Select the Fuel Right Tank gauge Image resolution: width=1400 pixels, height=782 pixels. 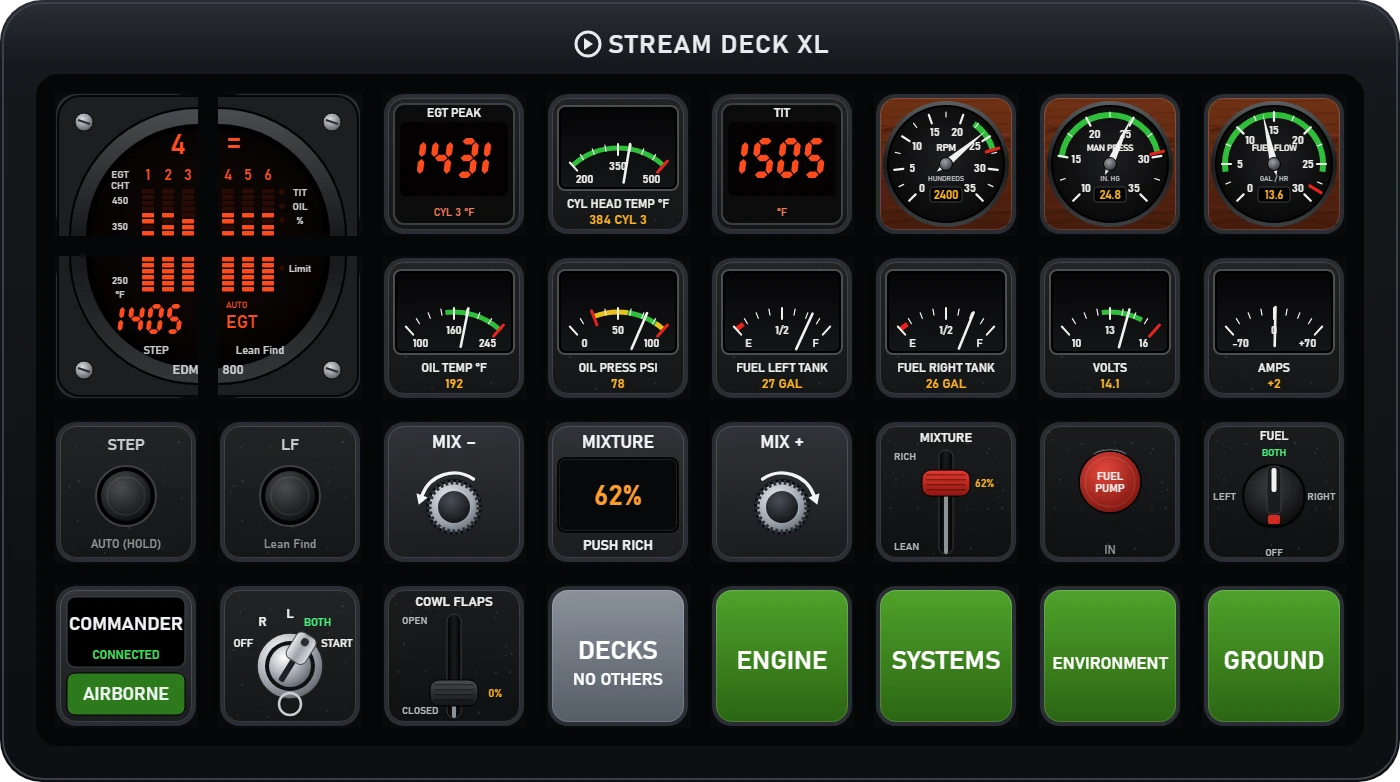[x=946, y=328]
